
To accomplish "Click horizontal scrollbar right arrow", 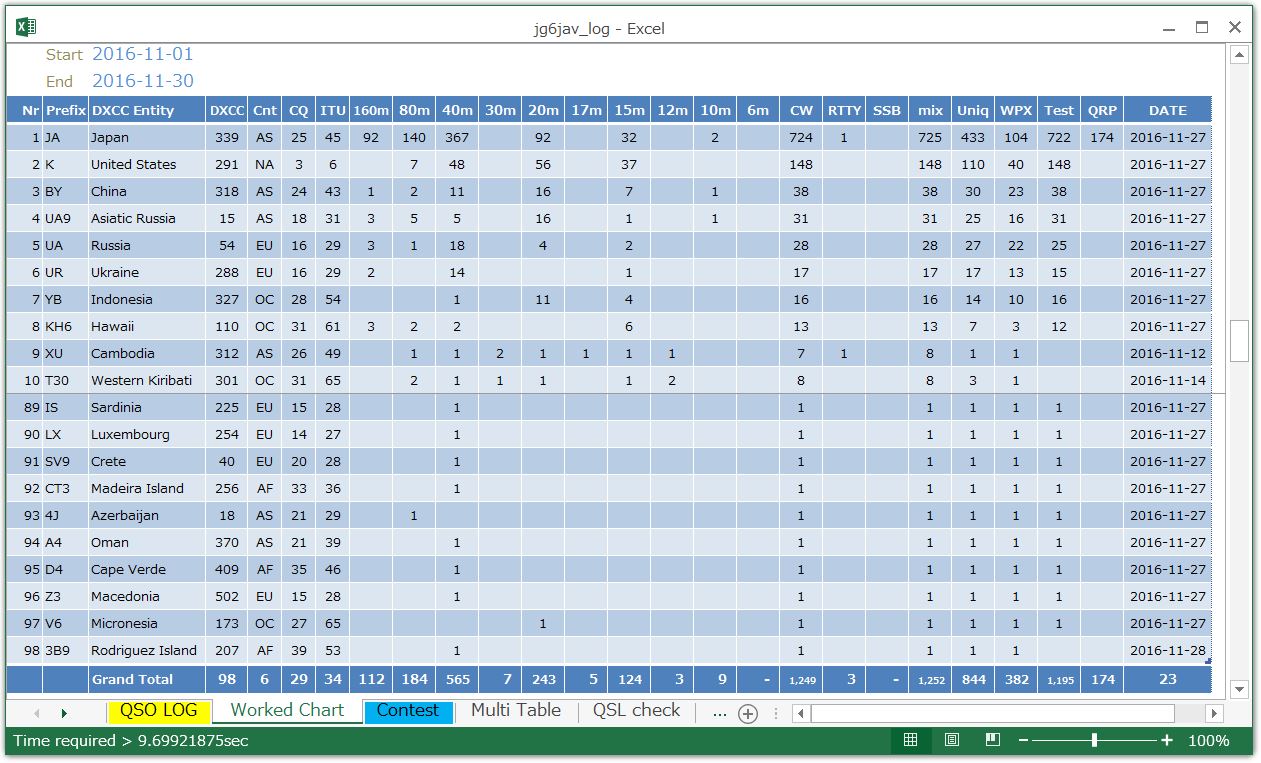I will click(x=1214, y=713).
